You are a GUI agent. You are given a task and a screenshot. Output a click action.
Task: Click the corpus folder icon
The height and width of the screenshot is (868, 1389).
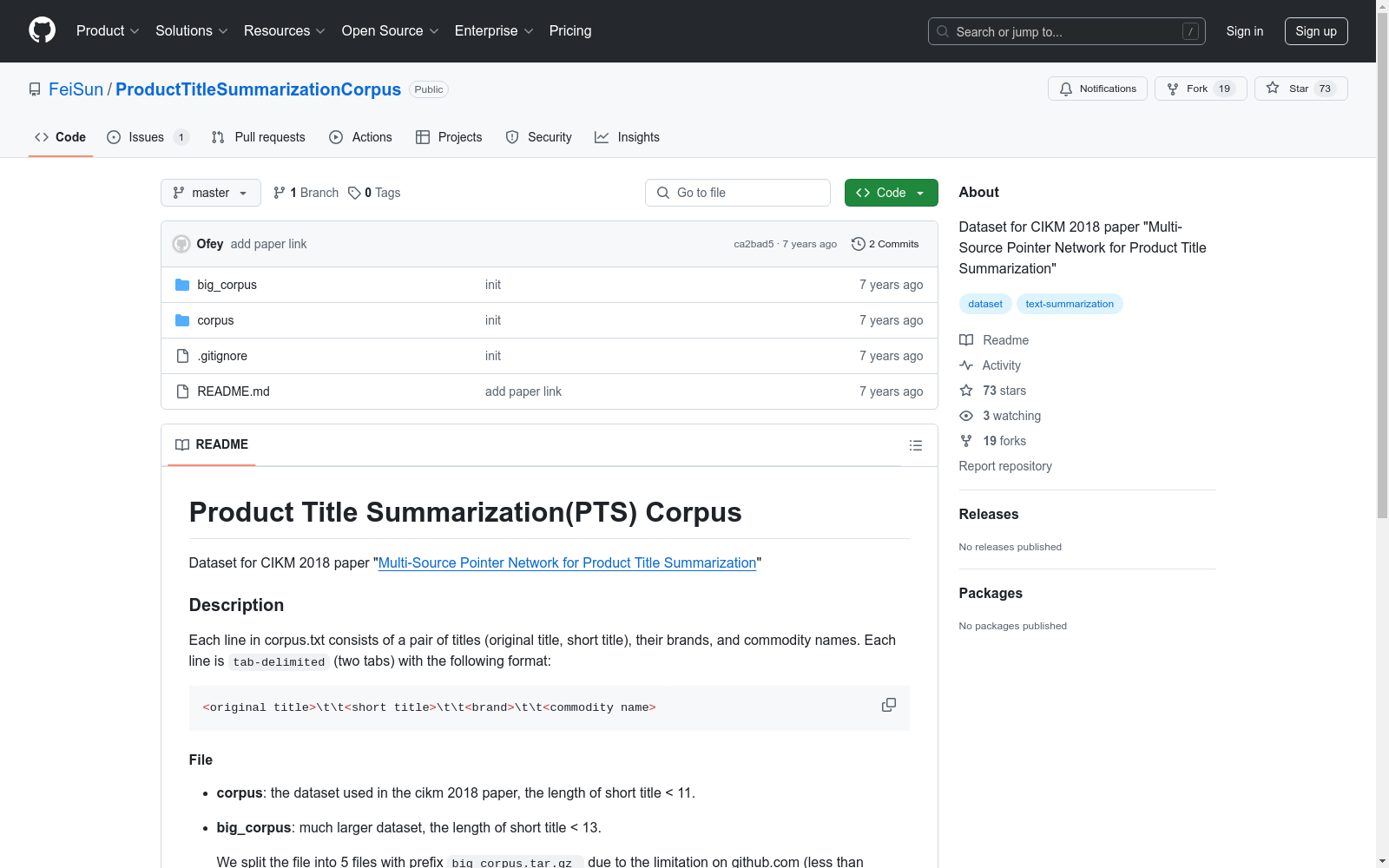(x=182, y=320)
